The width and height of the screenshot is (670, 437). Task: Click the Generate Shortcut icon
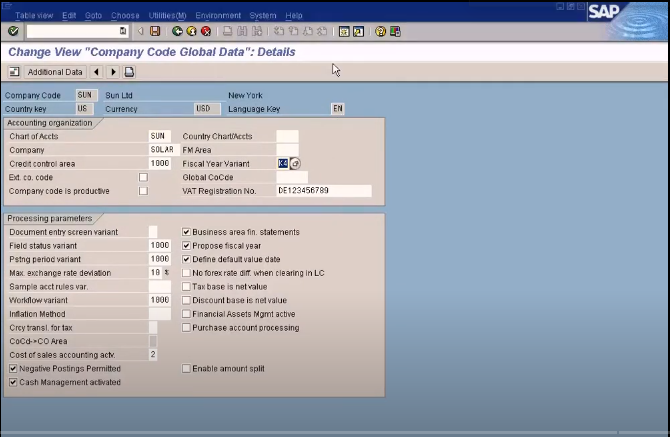(x=359, y=31)
